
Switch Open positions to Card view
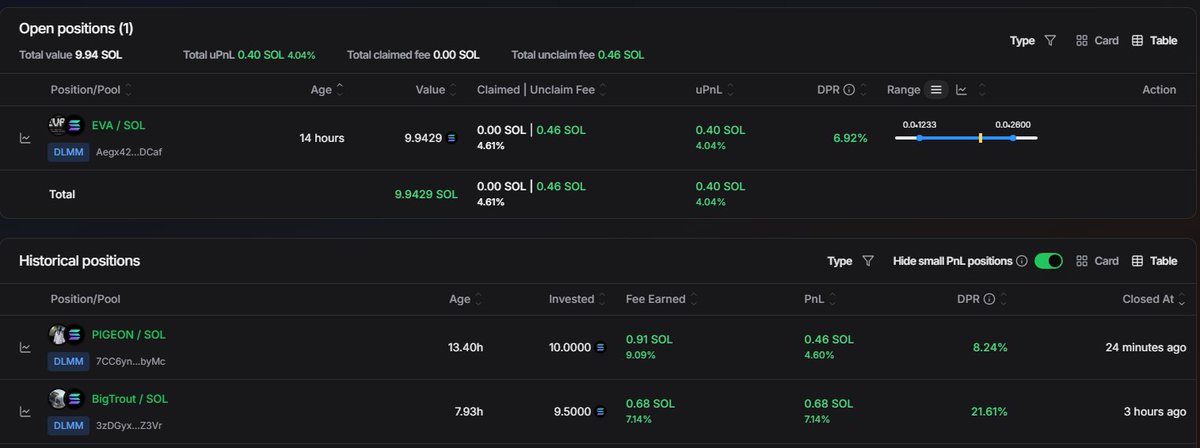[x=1097, y=41]
